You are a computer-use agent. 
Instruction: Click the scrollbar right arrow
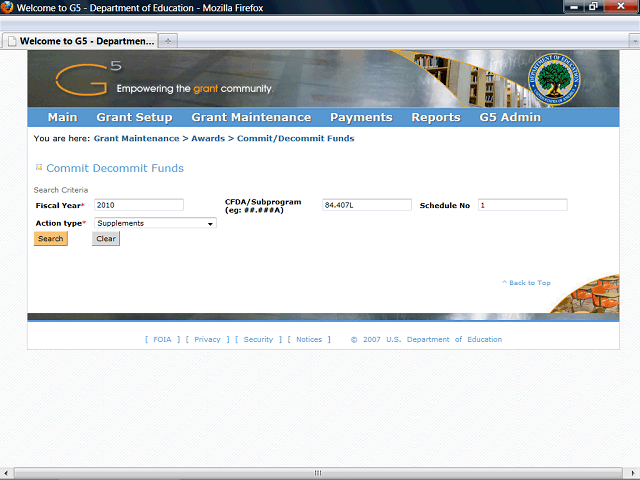(x=633, y=473)
